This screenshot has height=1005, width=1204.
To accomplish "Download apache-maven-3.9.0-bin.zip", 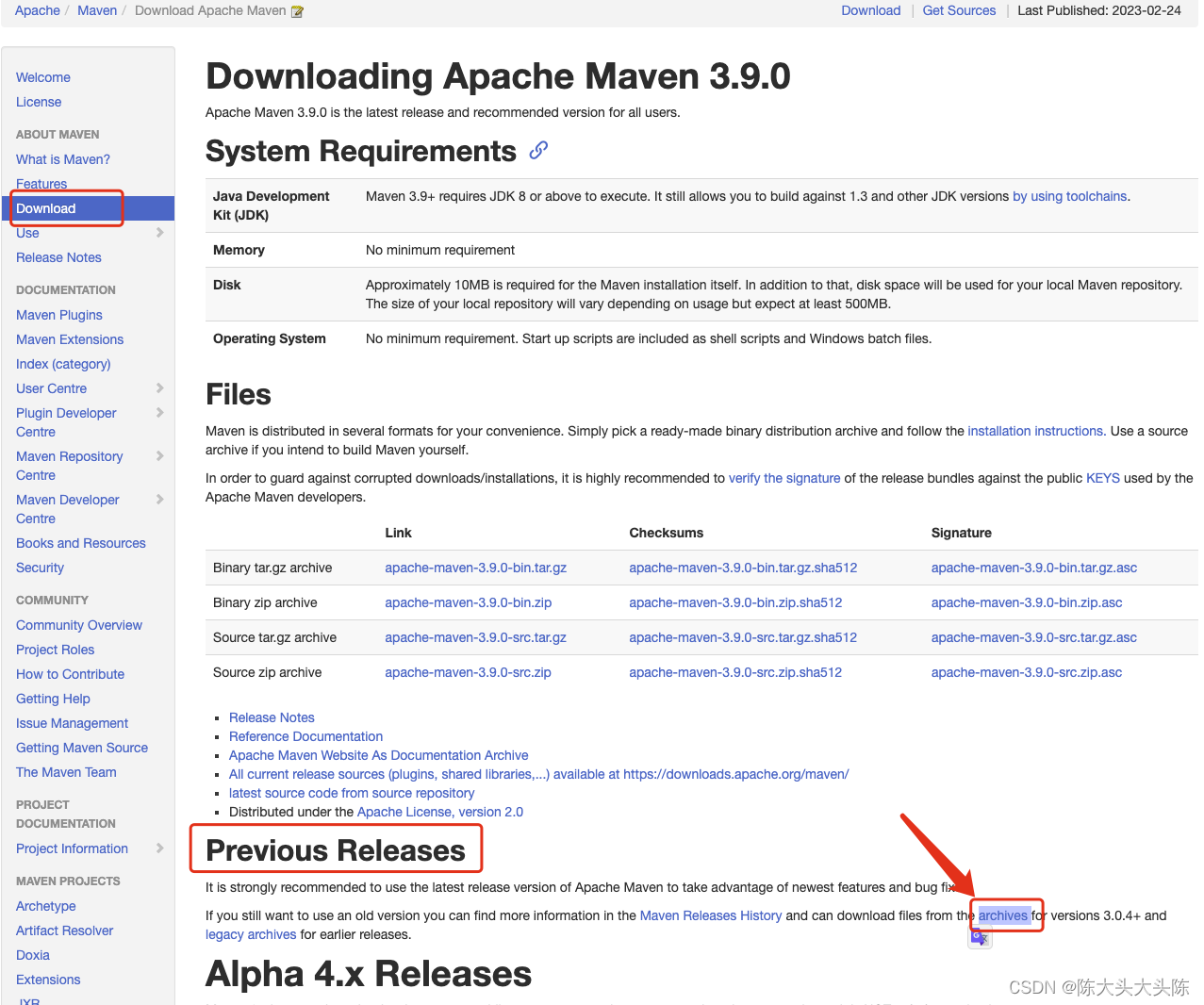I will 469,602.
